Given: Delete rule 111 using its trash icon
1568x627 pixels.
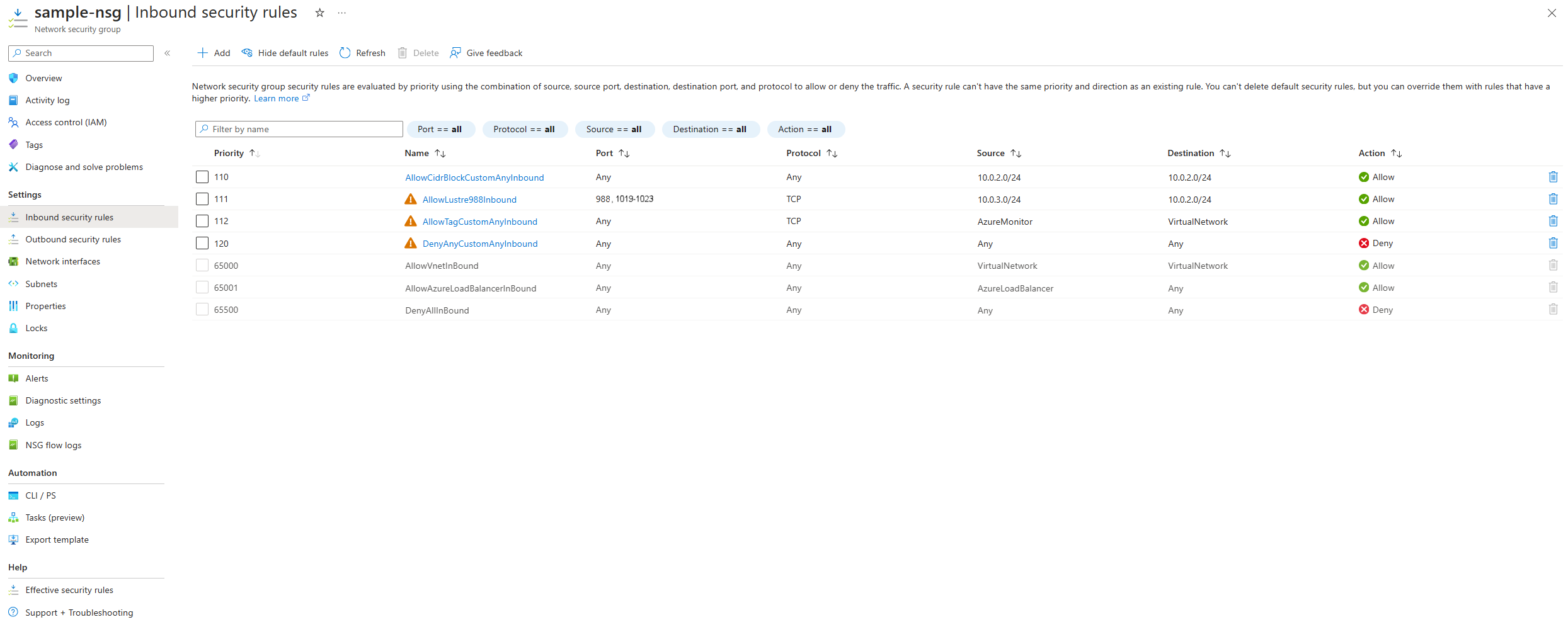Looking at the screenshot, I should [x=1553, y=199].
